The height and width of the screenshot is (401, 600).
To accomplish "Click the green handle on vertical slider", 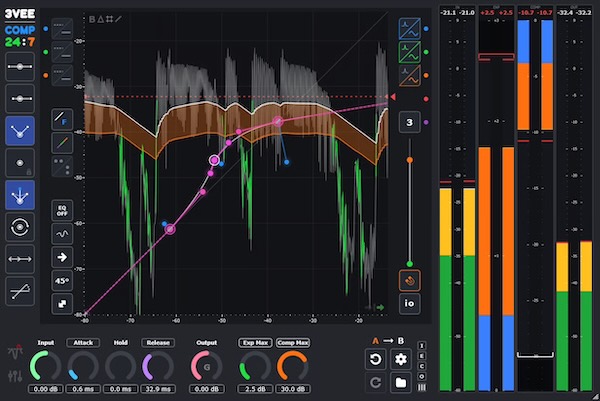I will [x=409, y=264].
